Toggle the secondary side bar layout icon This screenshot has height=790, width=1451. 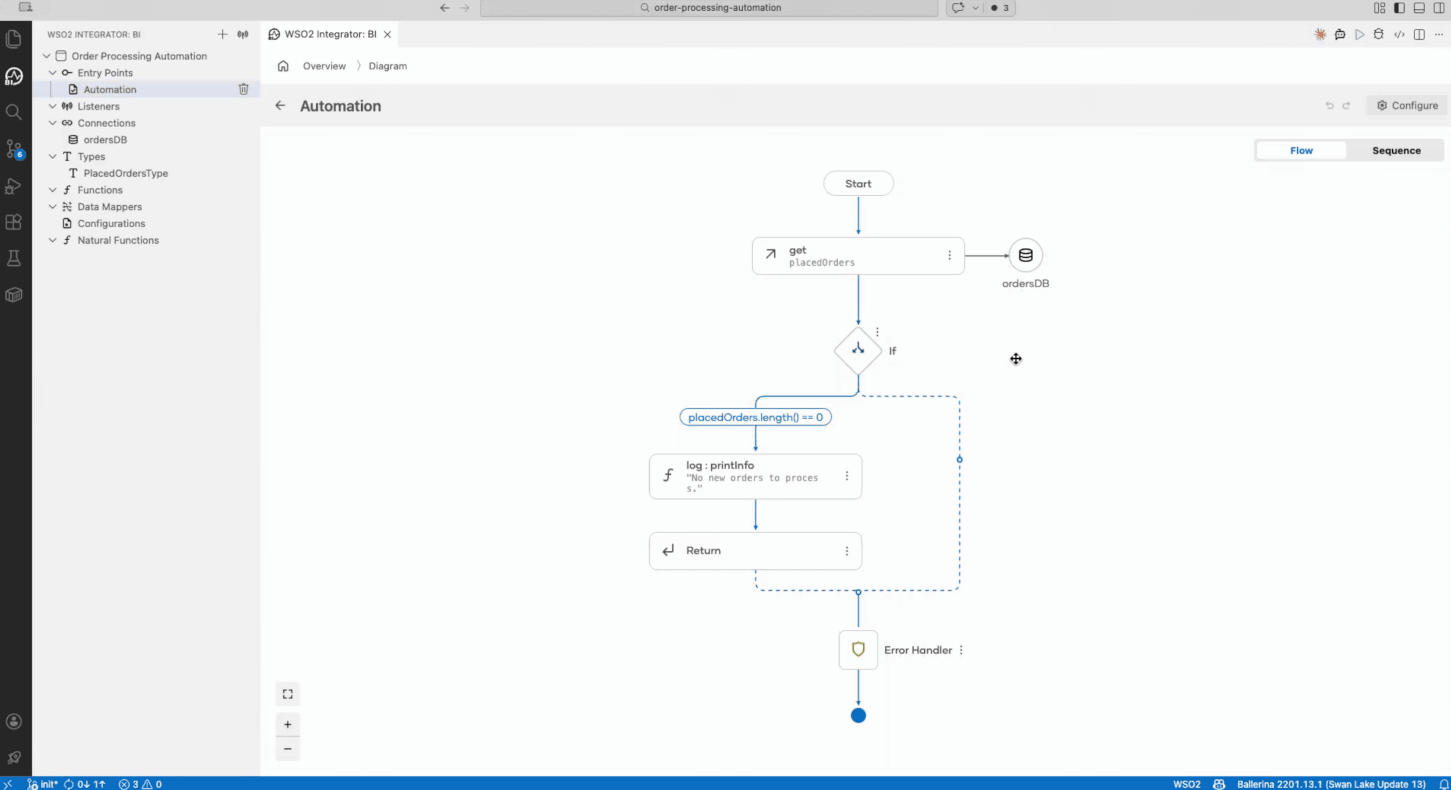(1437, 8)
